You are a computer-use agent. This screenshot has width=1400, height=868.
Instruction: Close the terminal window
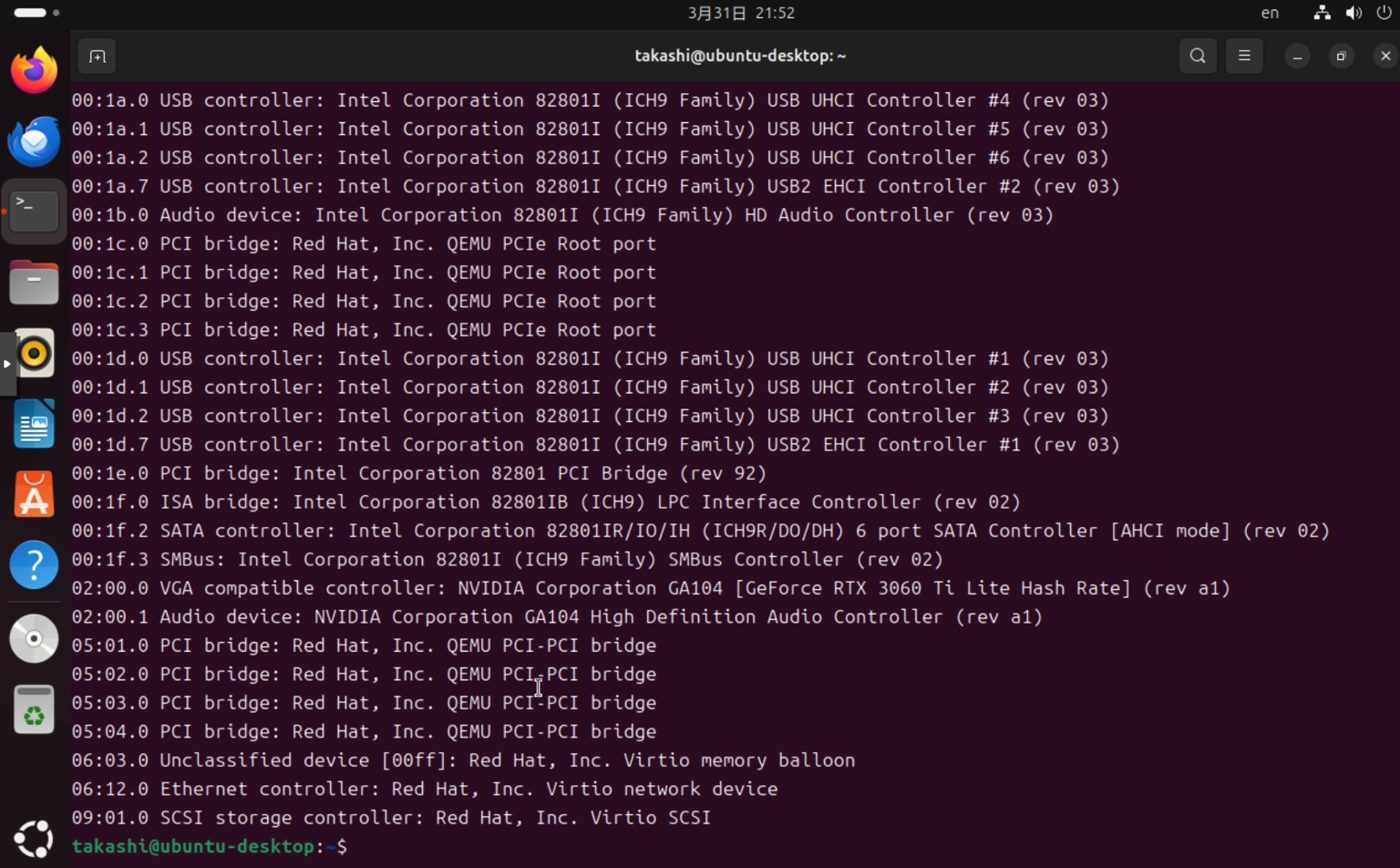pyautogui.click(x=1385, y=57)
